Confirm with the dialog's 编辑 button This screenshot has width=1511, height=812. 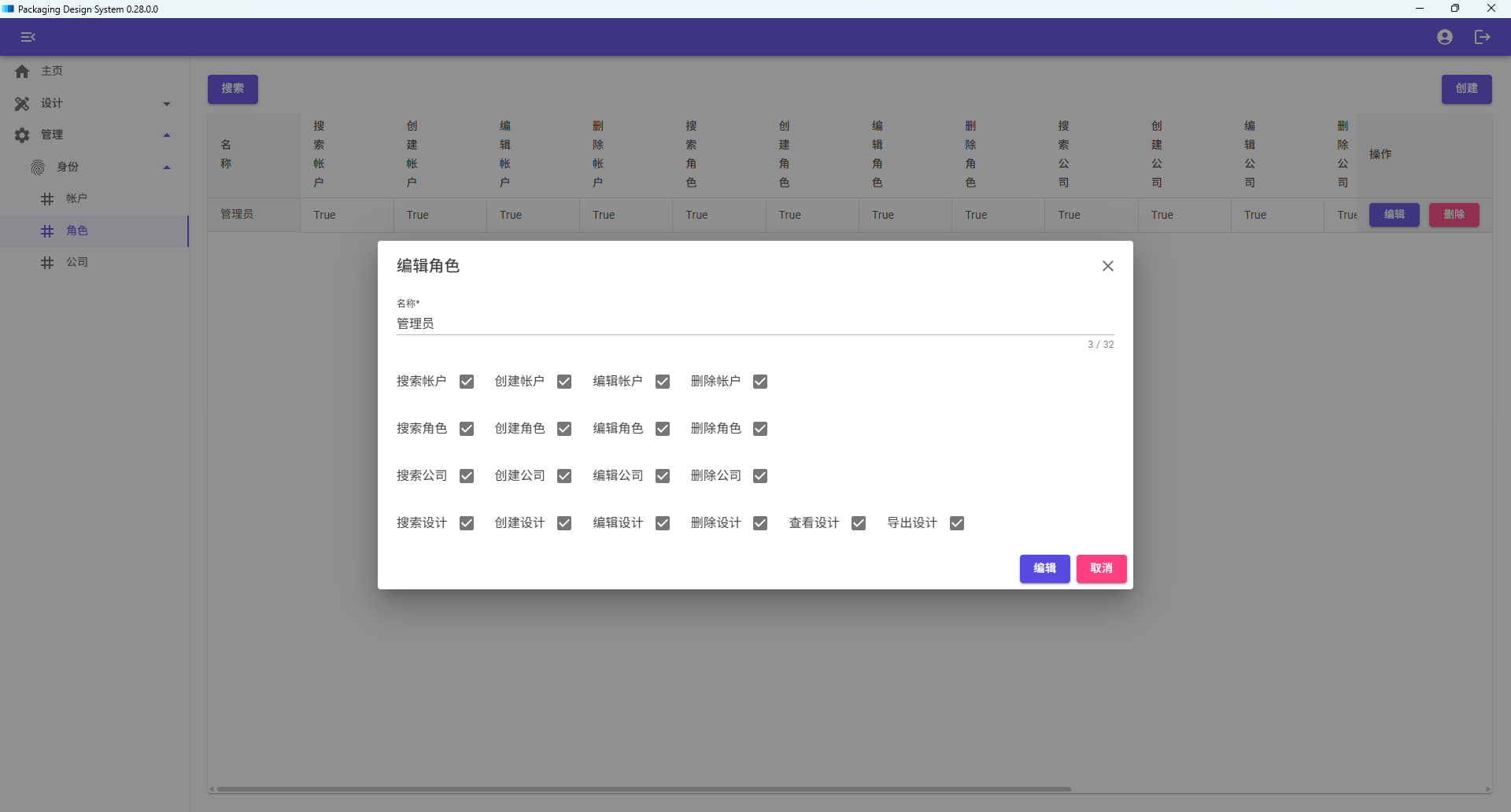click(1044, 568)
